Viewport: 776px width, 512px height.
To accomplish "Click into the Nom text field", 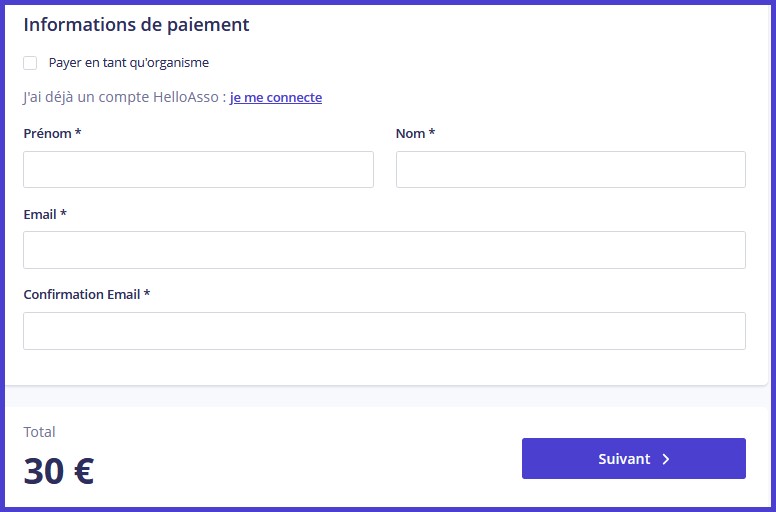I will tap(570, 170).
